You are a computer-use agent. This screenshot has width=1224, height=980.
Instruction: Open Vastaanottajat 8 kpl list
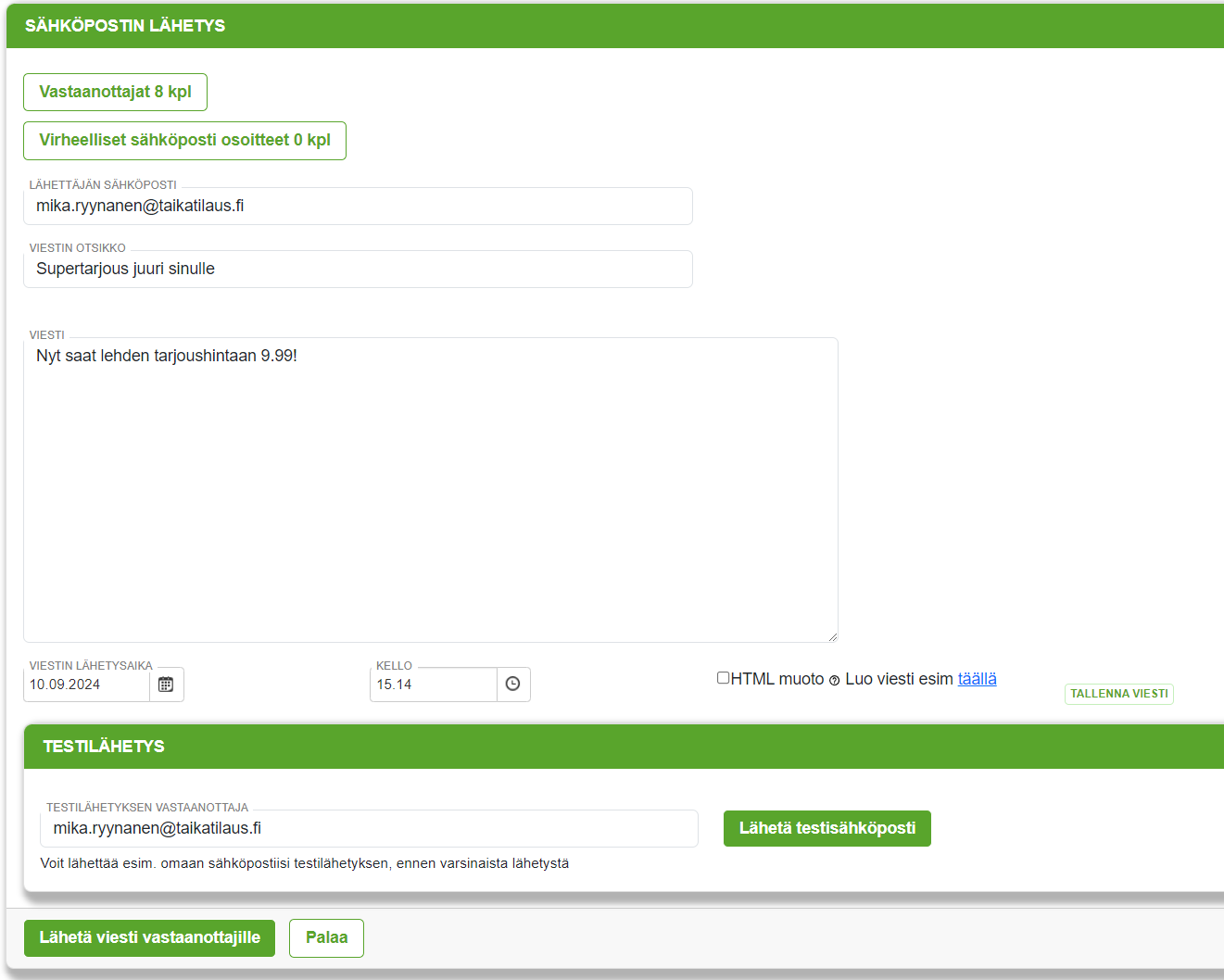coord(115,92)
